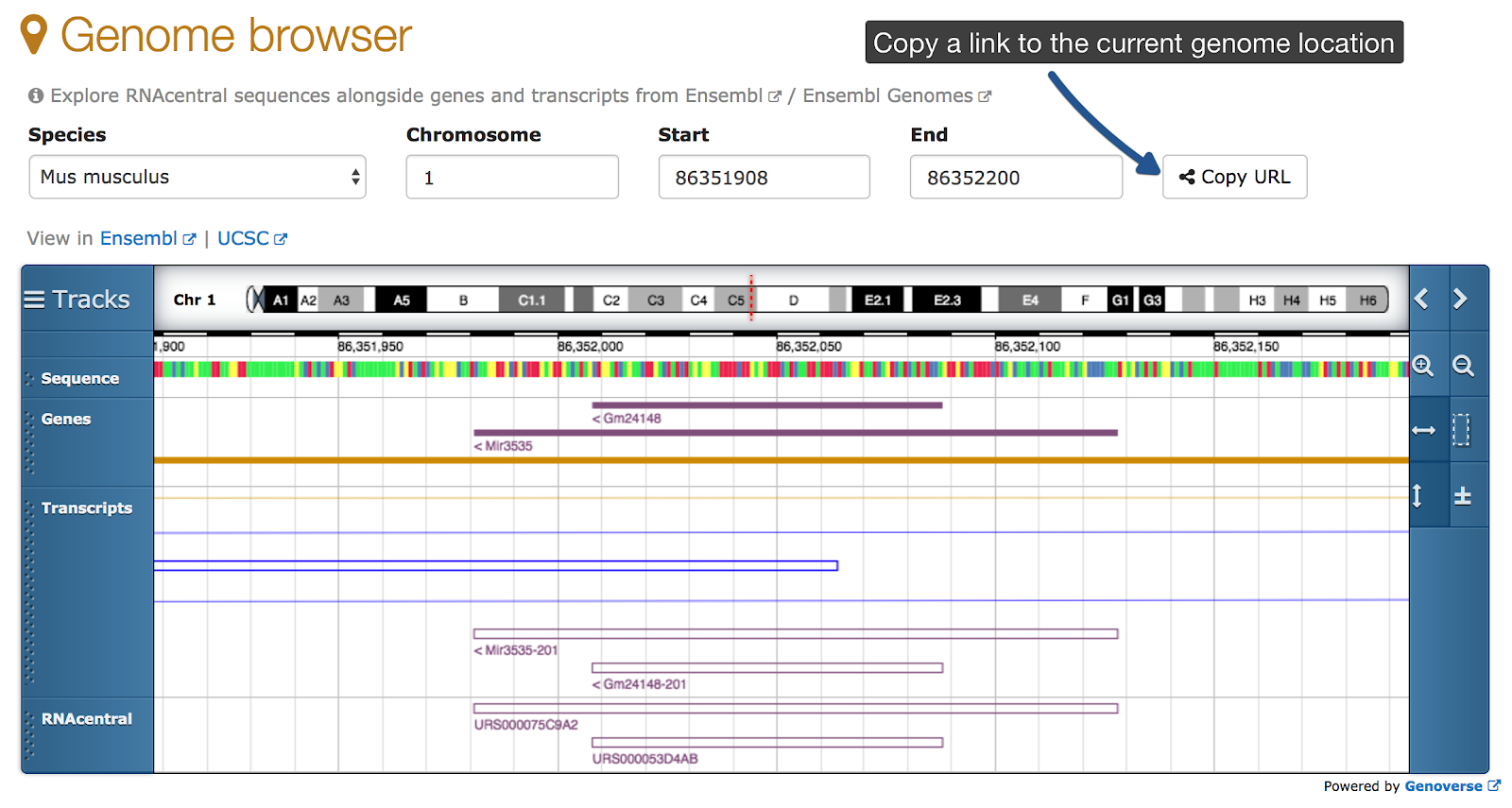Click chromosome band C2
This screenshot has width=1512, height=808.
611,301
